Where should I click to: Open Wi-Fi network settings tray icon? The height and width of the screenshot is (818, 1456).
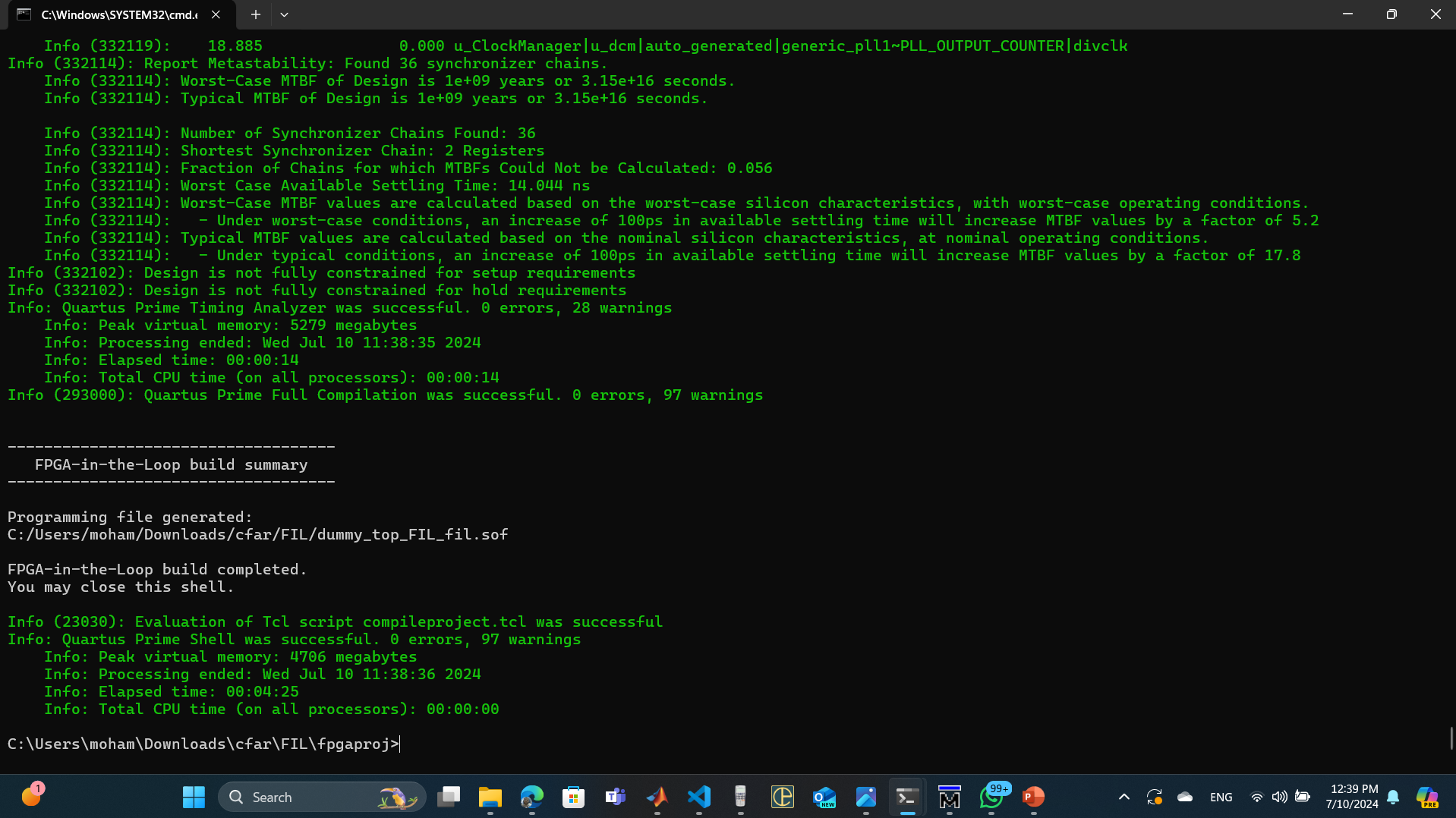[1257, 797]
